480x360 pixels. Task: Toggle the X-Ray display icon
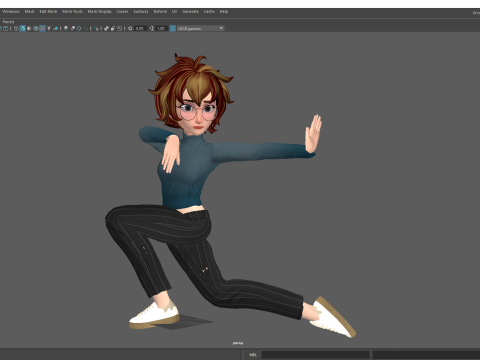pyautogui.click(x=106, y=28)
